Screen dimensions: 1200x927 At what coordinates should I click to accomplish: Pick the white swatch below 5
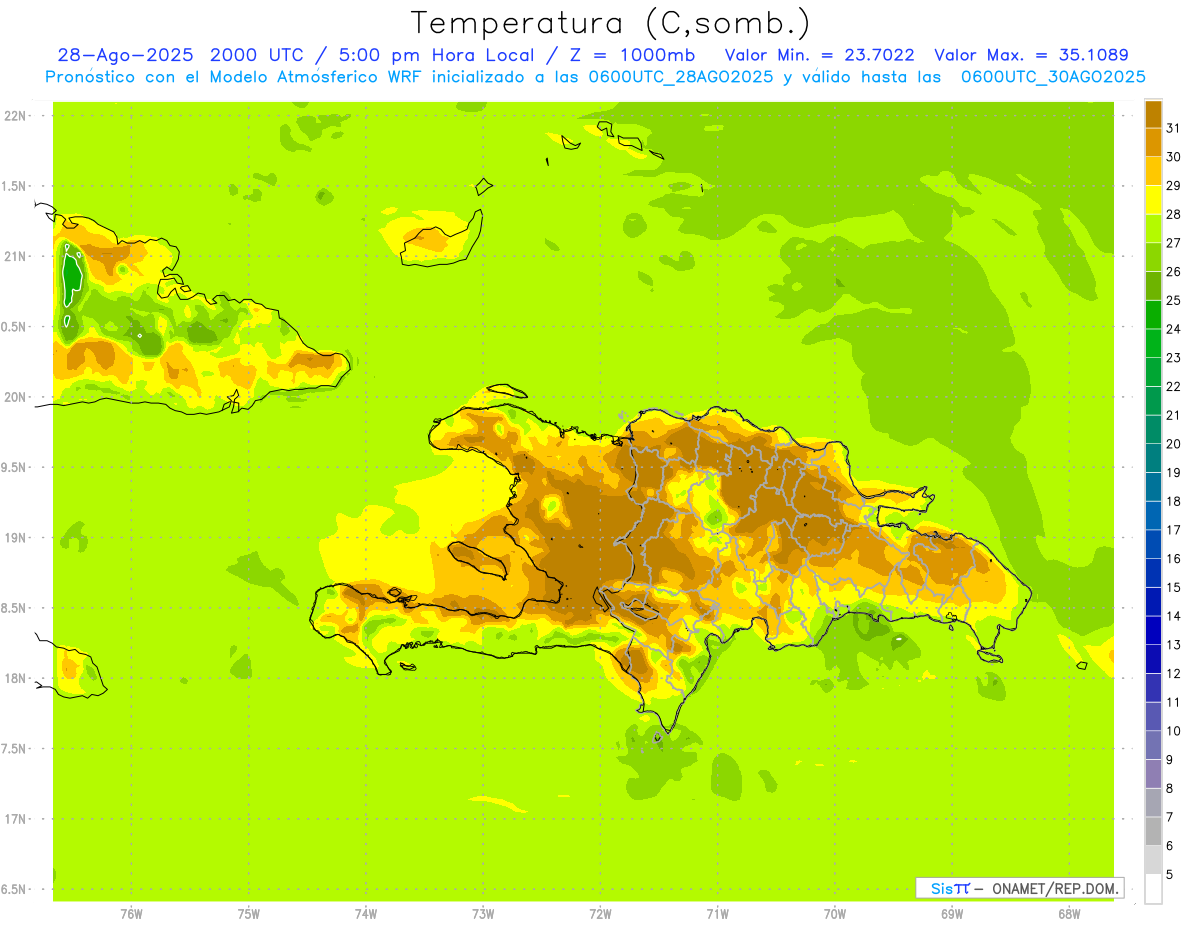pos(1153,889)
